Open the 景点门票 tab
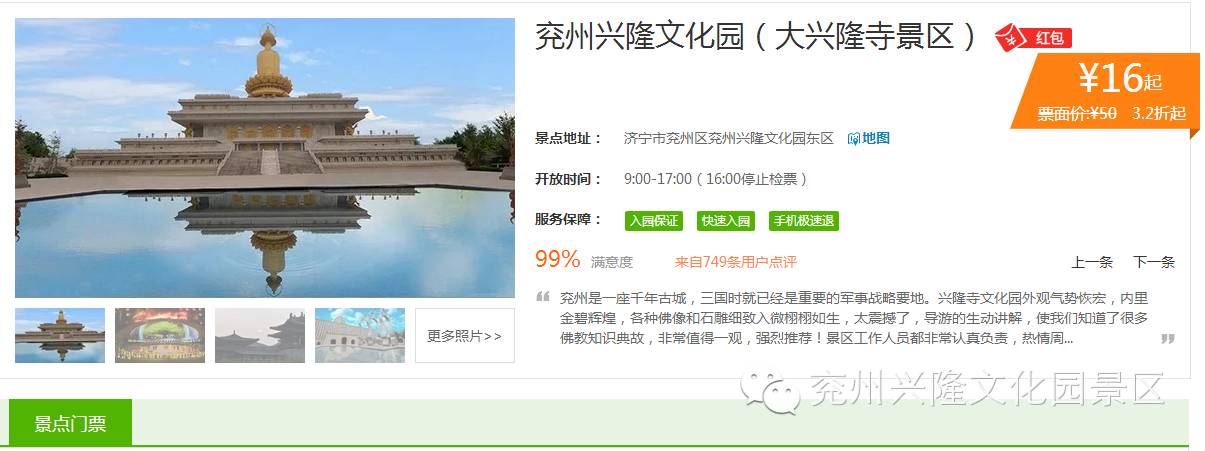The image size is (1205, 451). click(x=70, y=423)
